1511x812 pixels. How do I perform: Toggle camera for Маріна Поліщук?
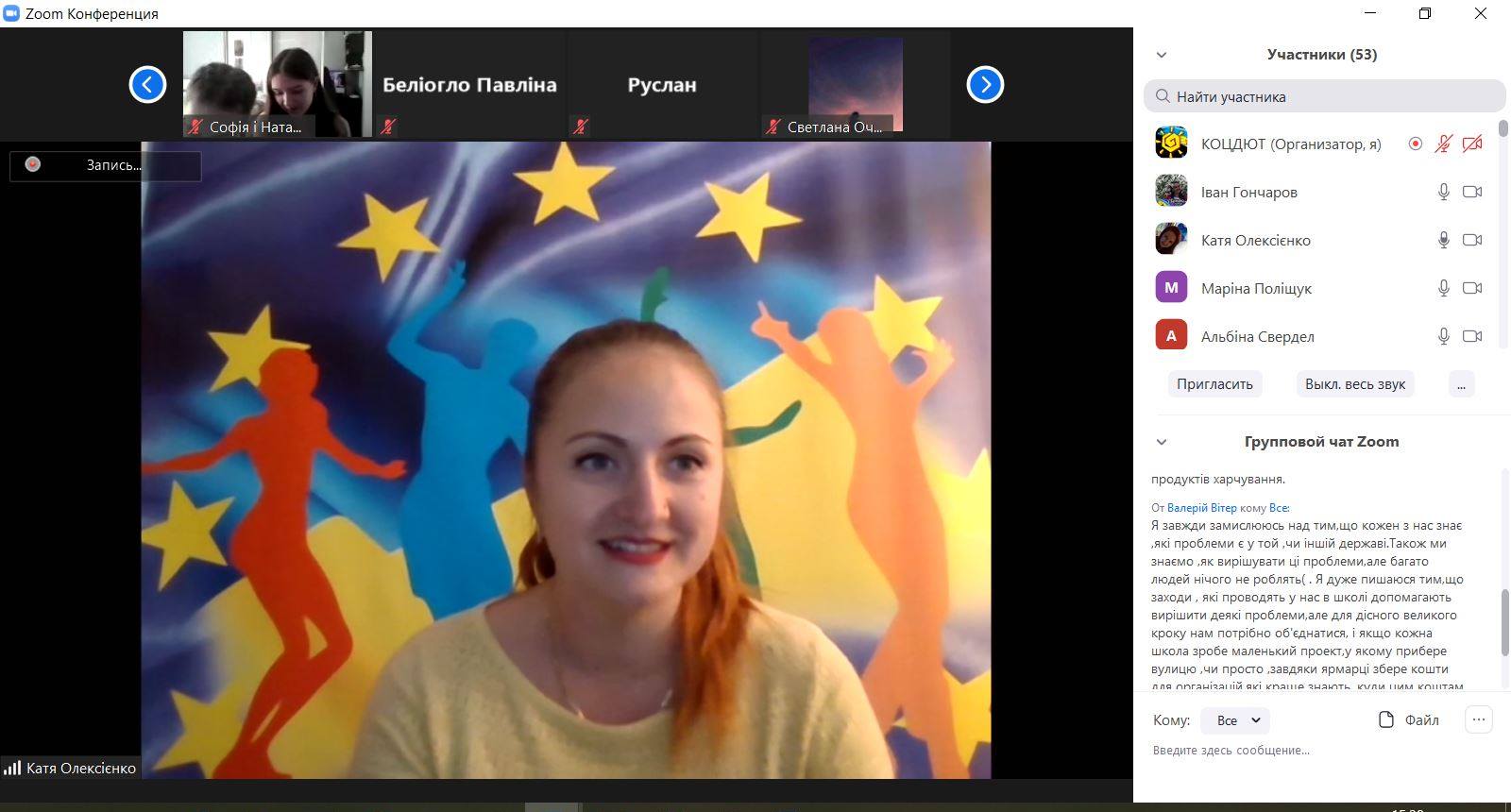coord(1471,288)
